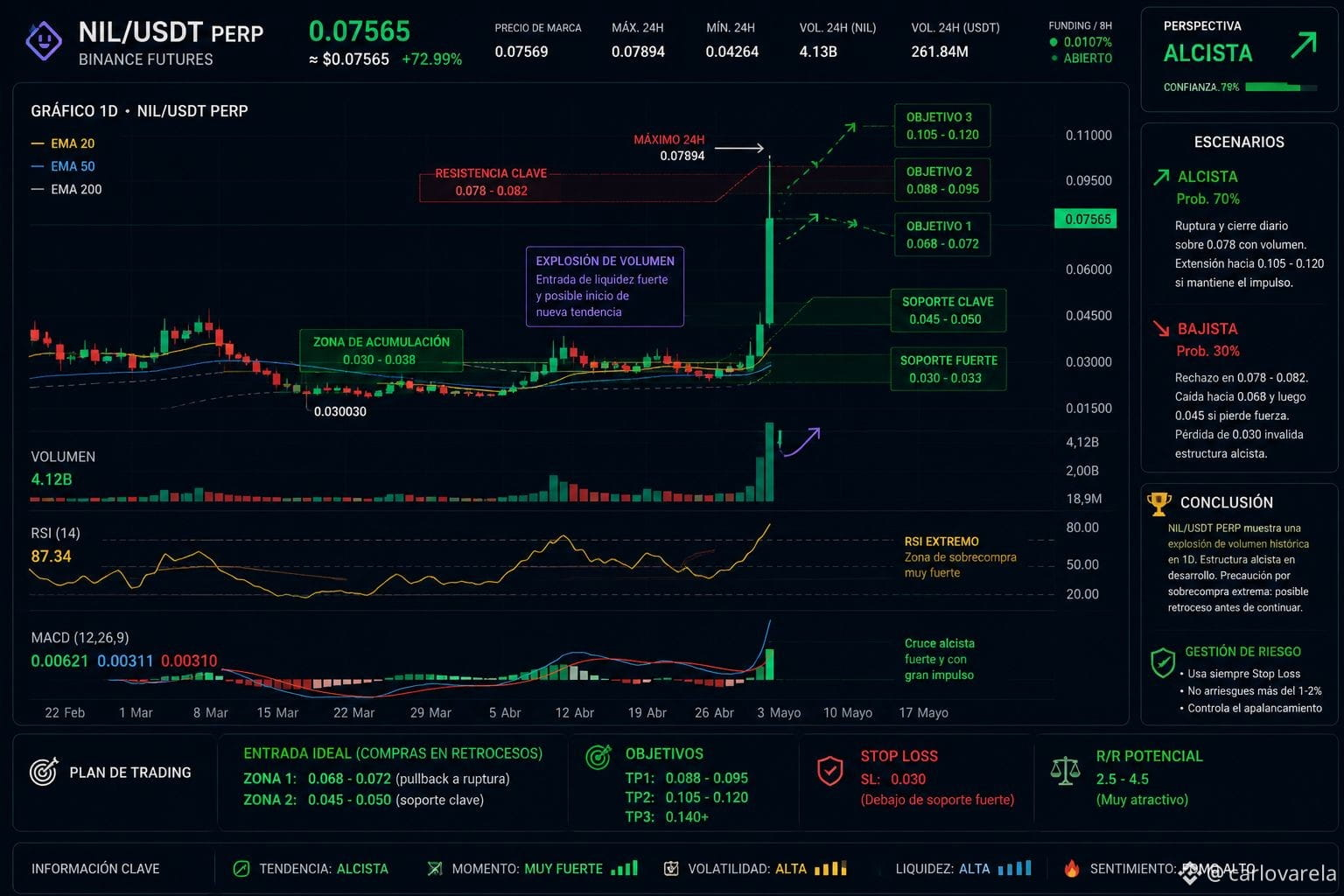This screenshot has height=896, width=1344.
Task: Click the ZONA DE ACUMULACIÓN label box
Action: pyautogui.click(x=381, y=351)
